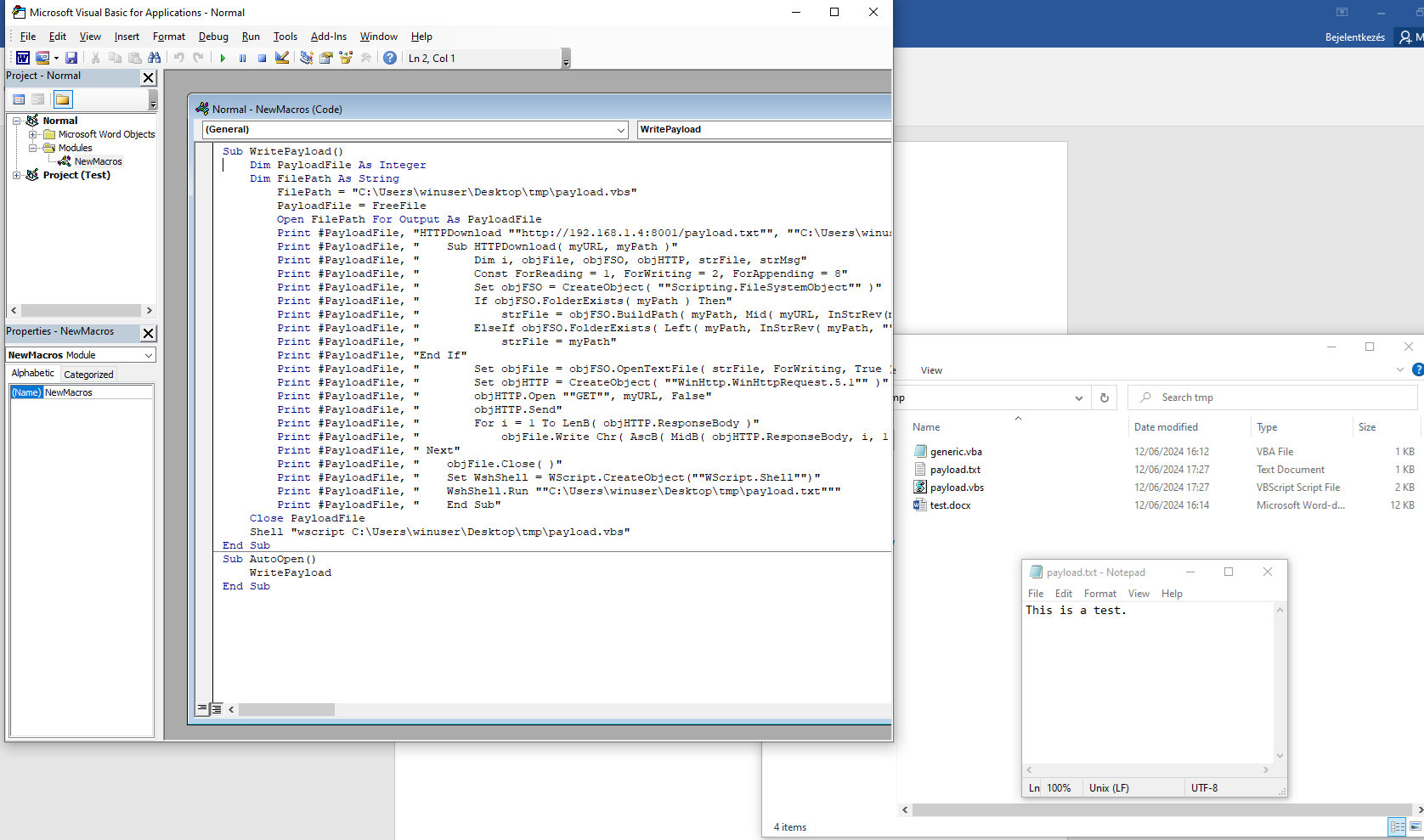1424x840 pixels.
Task: Open VBA Help question mark icon
Action: (x=390, y=58)
